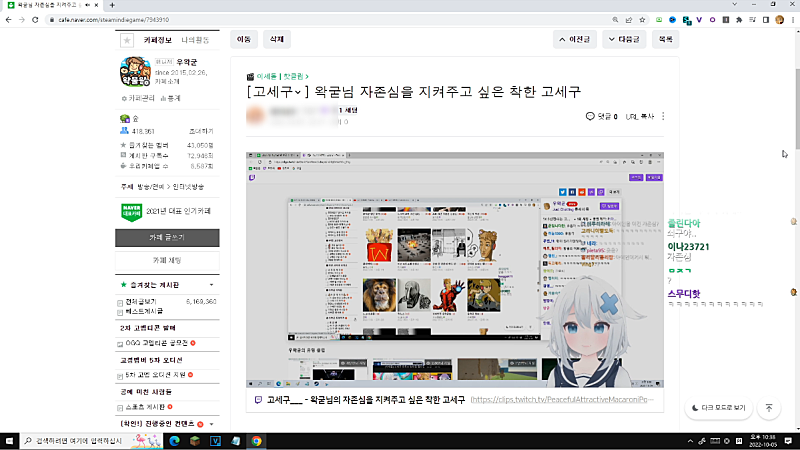Viewport: 800px width, 450px height.
Task: Expand the 진행중인 컨텐츠 section arrow
Action: pos(212,424)
